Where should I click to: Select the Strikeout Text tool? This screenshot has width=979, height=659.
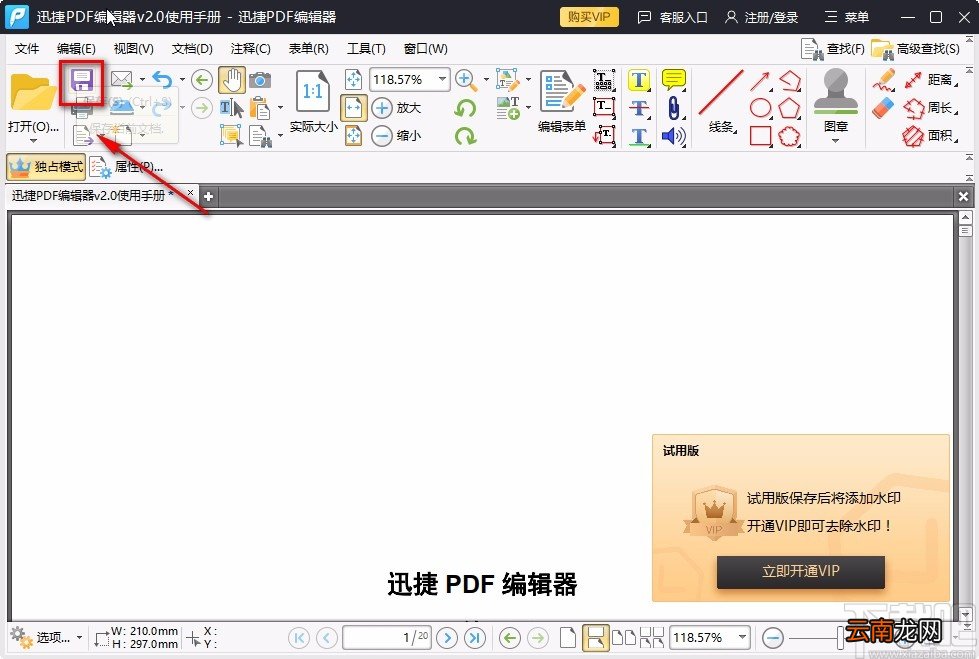[x=639, y=108]
